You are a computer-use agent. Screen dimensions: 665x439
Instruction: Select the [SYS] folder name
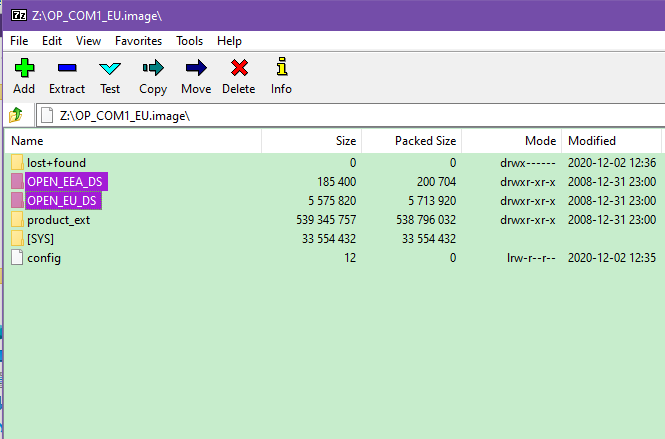pos(40,239)
